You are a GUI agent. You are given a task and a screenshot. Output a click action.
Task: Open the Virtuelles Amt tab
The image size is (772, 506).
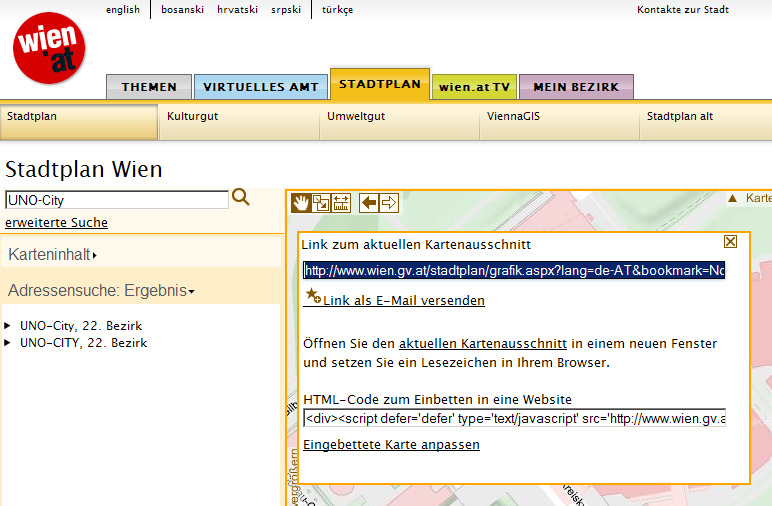[260, 87]
